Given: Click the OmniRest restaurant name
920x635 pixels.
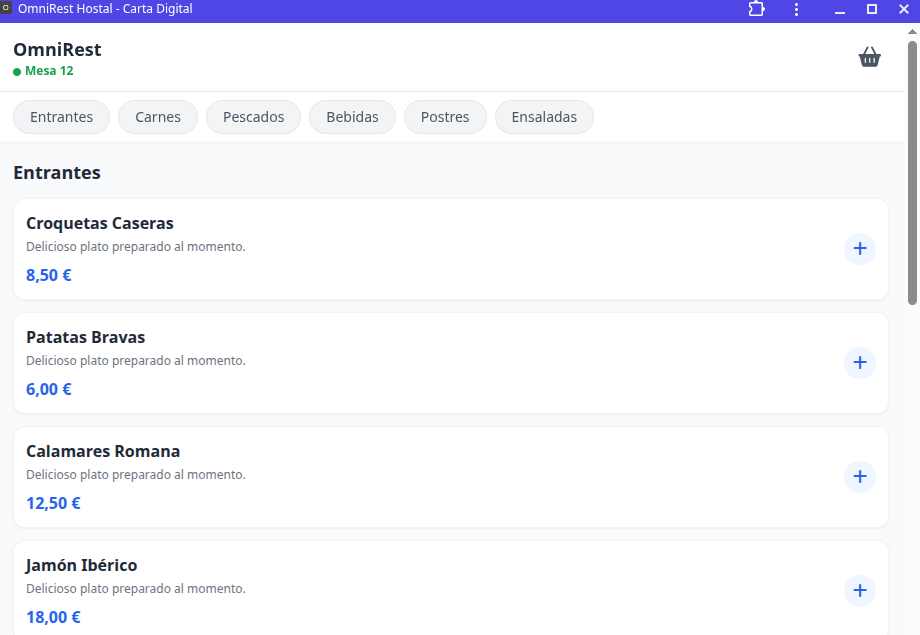Looking at the screenshot, I should 57,50.
